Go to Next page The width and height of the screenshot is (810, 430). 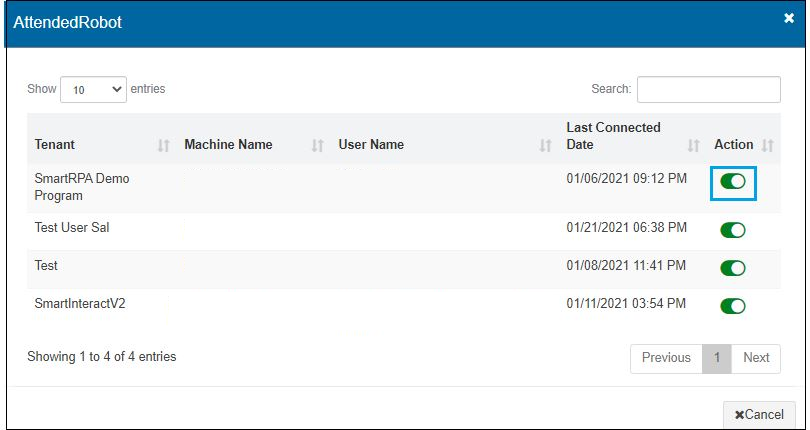pyautogui.click(x=756, y=358)
